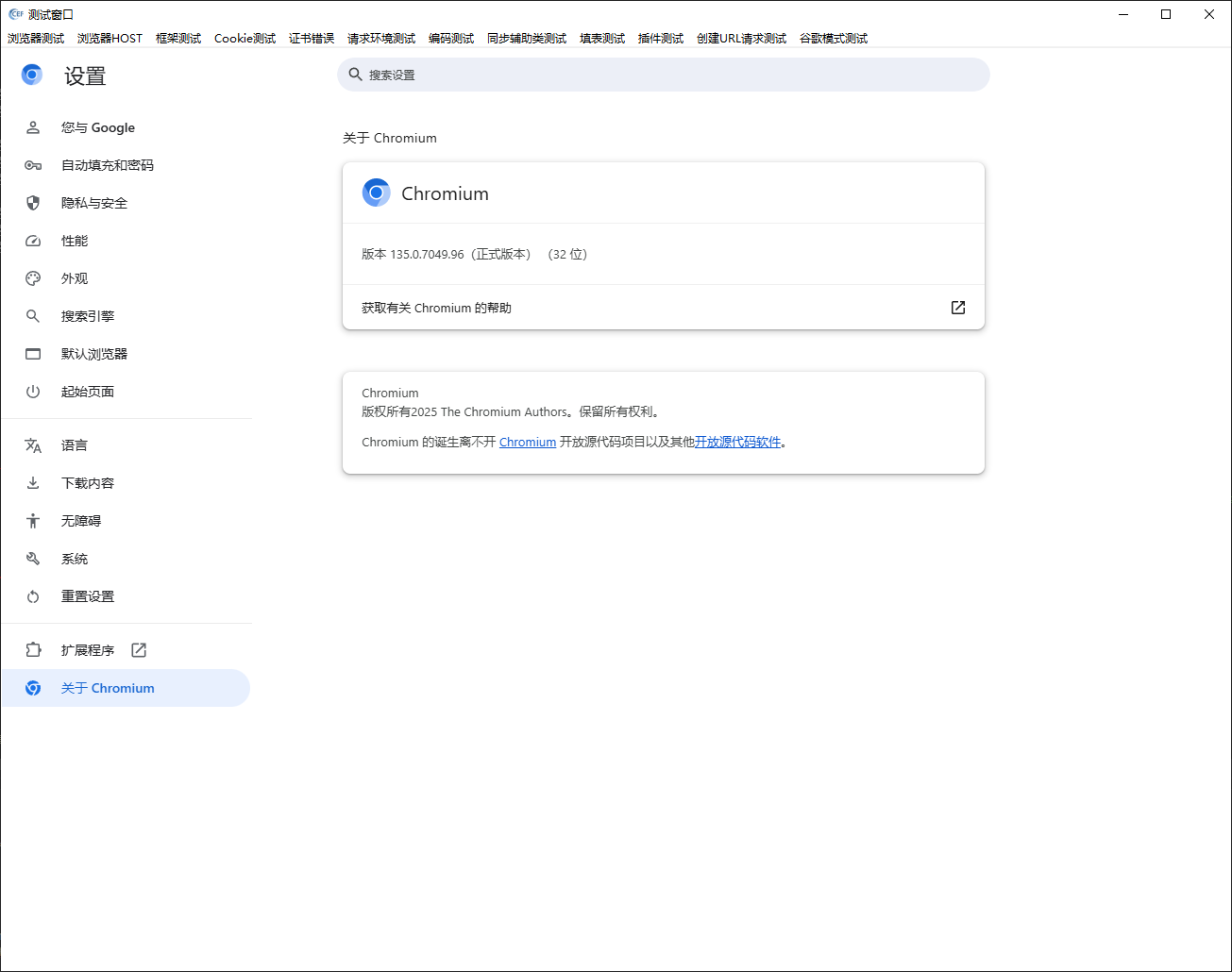Open the 插件测试 menu
Image resolution: width=1232 pixels, height=972 pixels.
coord(661,39)
